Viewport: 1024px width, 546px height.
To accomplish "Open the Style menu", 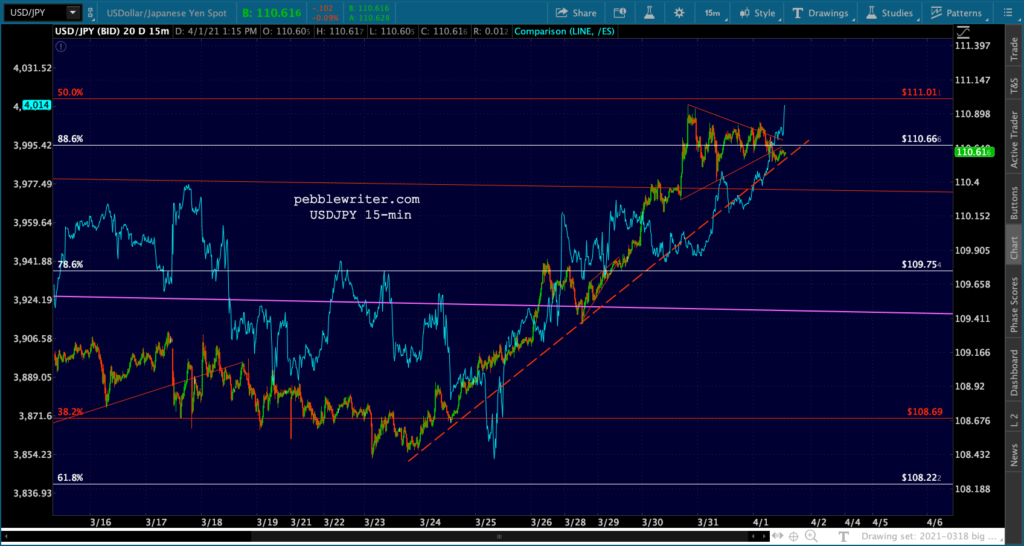I will (759, 13).
